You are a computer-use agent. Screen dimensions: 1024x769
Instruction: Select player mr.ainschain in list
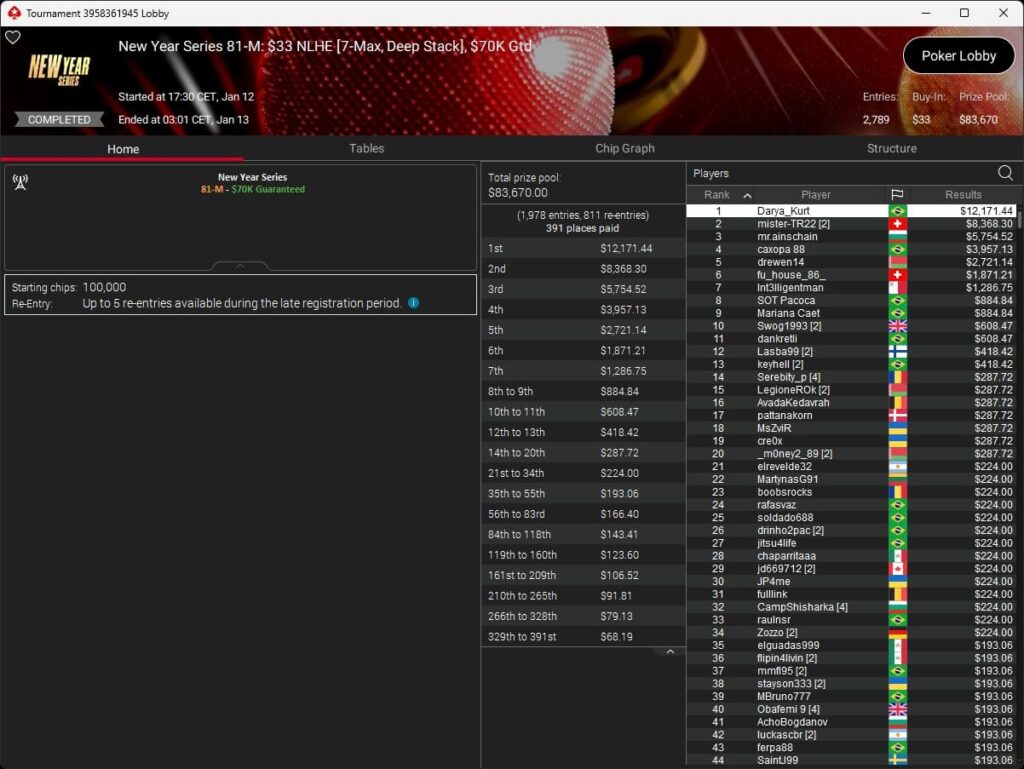point(852,236)
